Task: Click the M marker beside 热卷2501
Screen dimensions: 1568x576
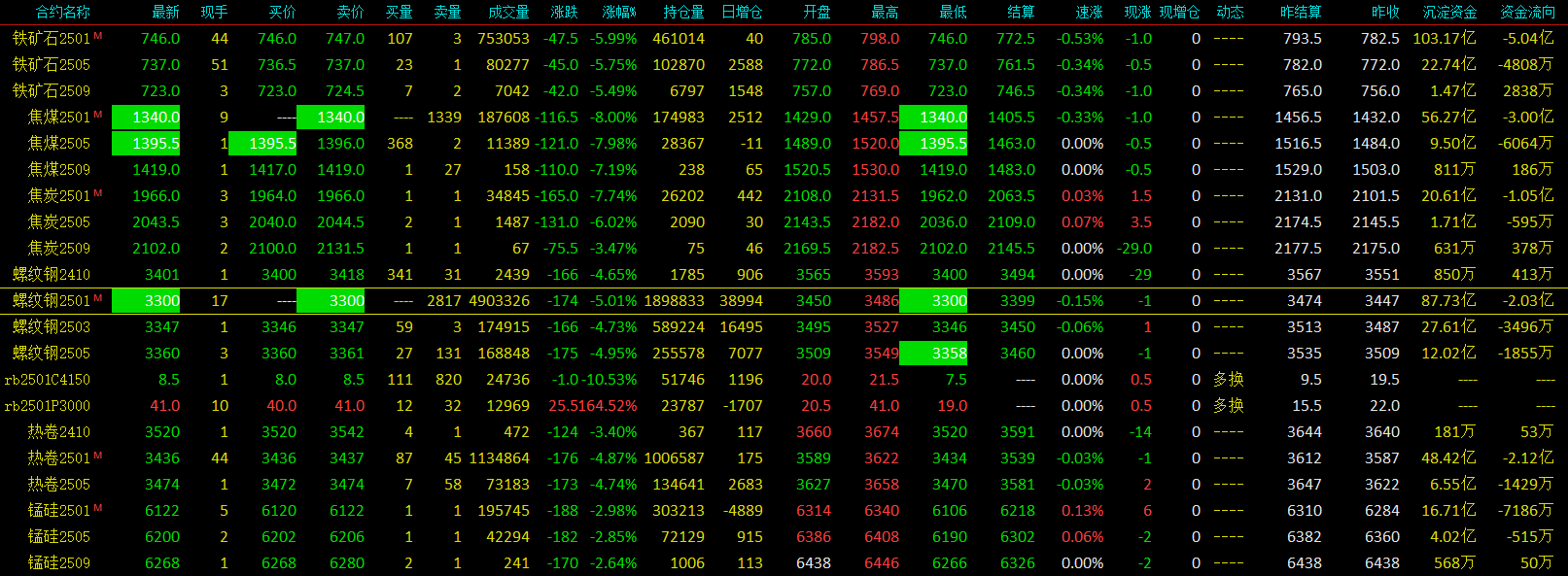Action: [98, 455]
